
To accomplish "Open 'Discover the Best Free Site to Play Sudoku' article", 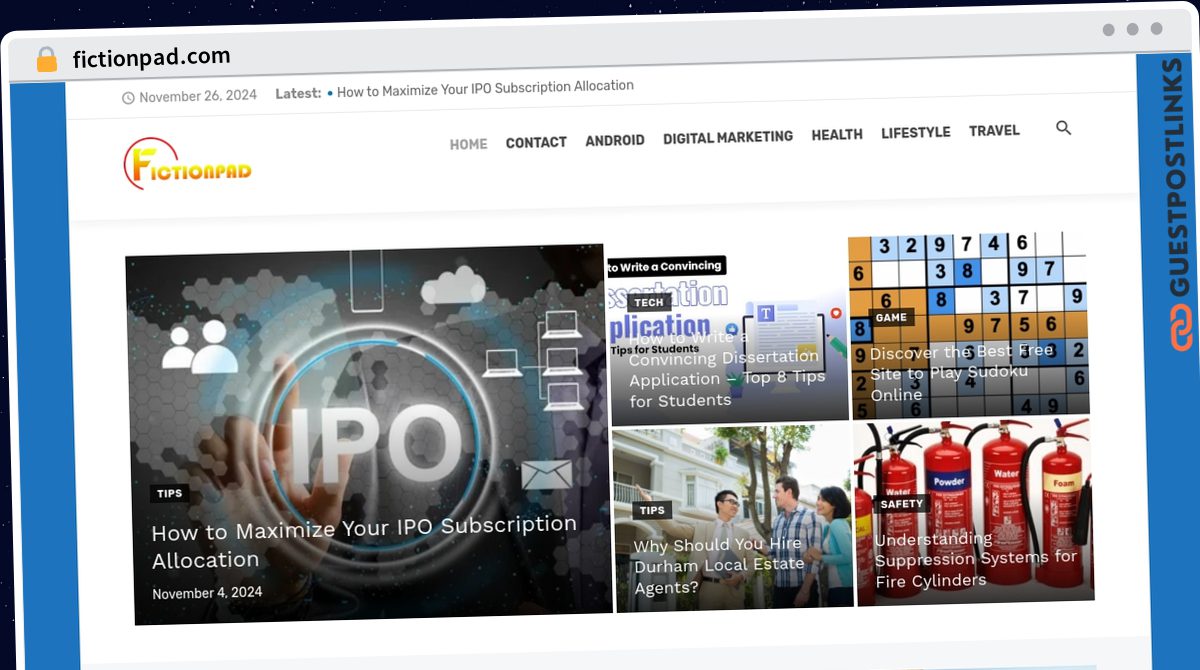I will click(962, 372).
